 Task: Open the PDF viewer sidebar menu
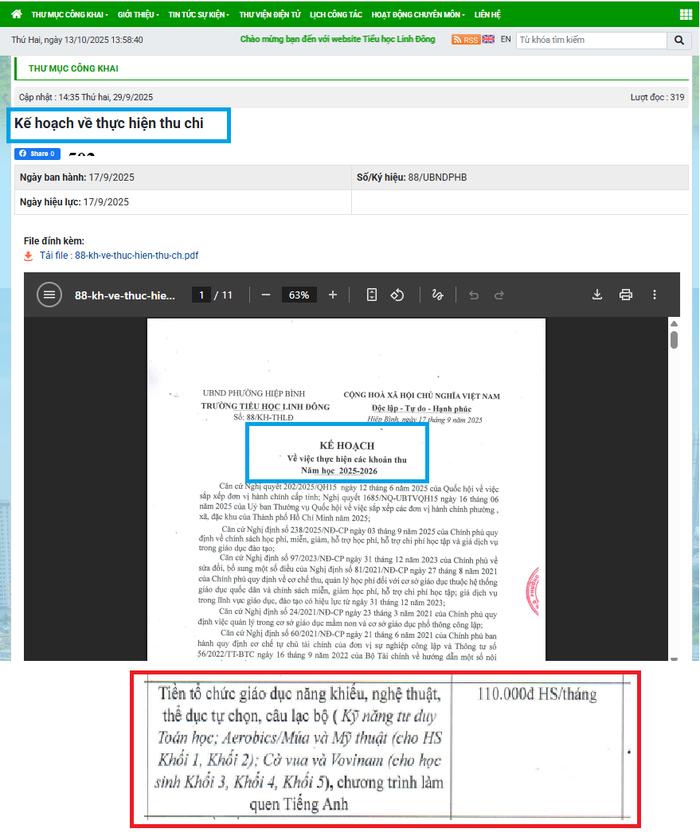coord(48,295)
